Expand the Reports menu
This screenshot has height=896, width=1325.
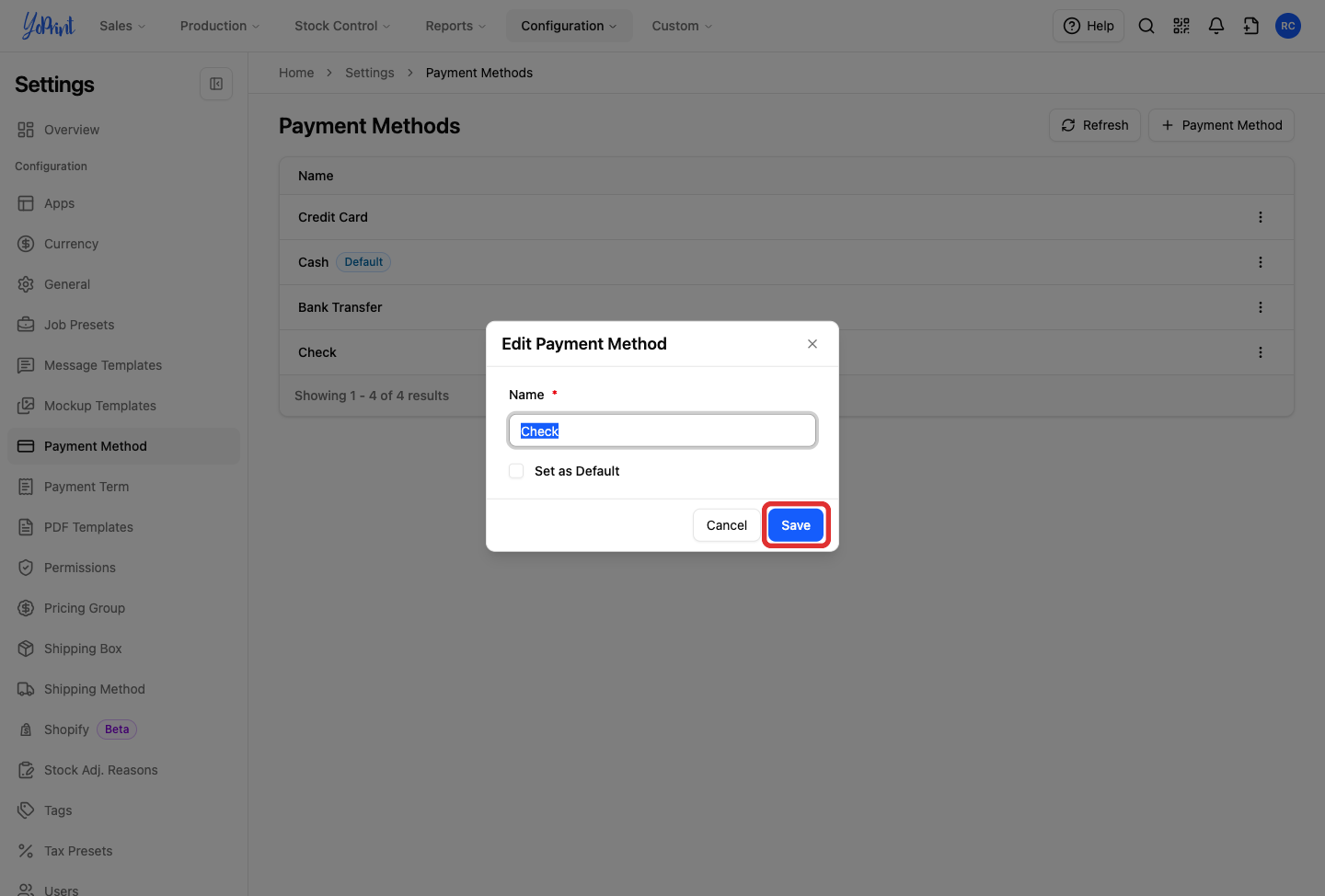455,26
